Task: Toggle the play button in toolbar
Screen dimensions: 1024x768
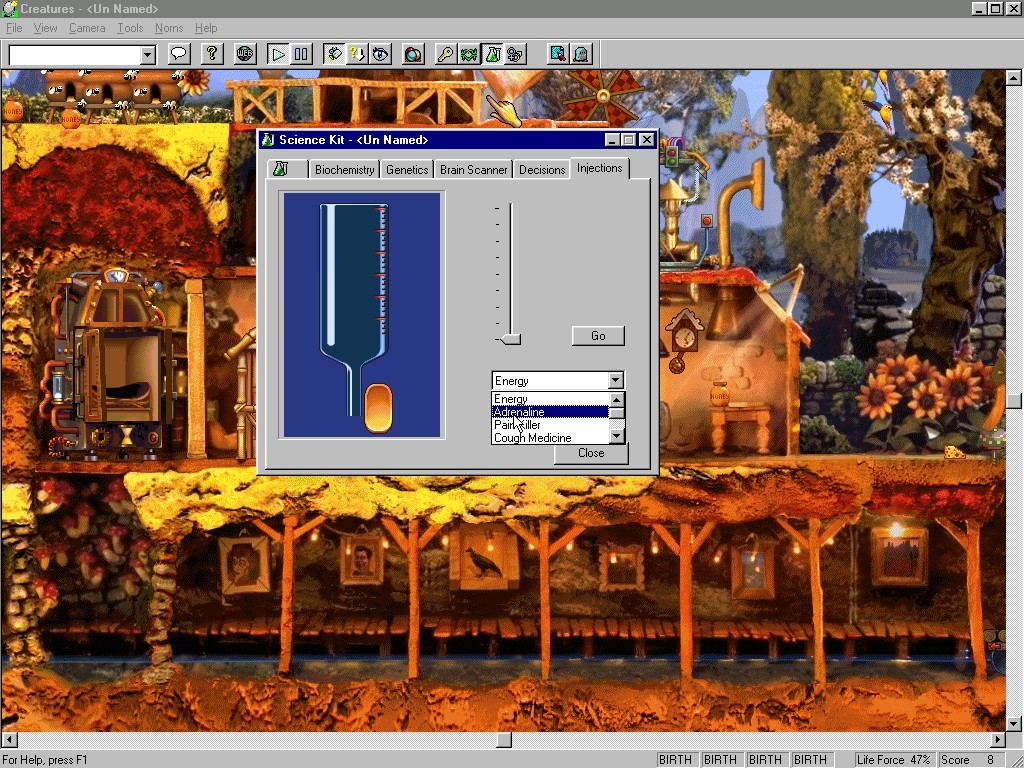Action: click(278, 54)
